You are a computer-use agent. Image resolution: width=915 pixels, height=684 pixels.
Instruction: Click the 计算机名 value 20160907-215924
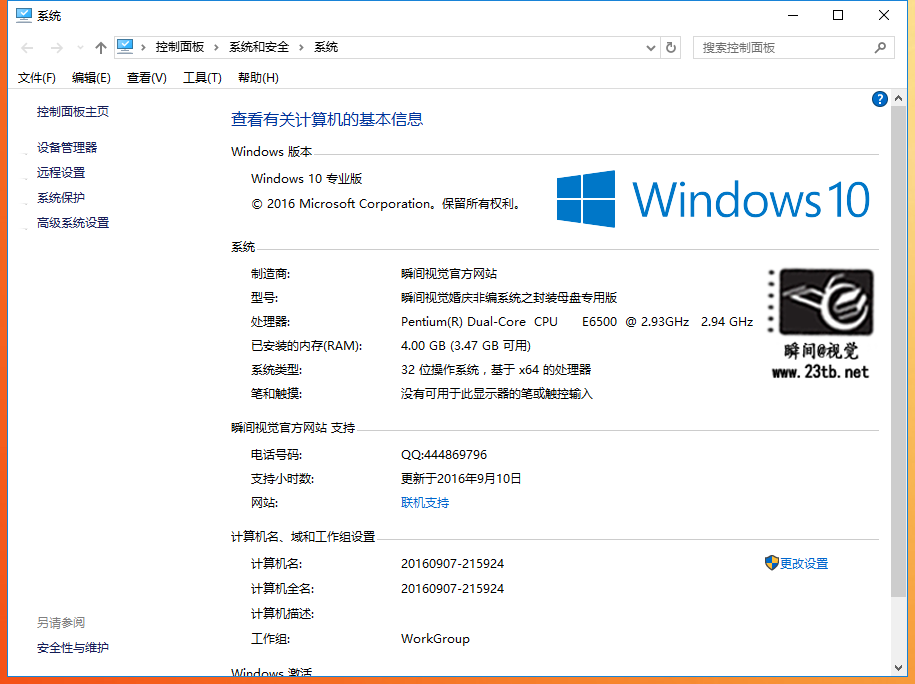pos(453,564)
